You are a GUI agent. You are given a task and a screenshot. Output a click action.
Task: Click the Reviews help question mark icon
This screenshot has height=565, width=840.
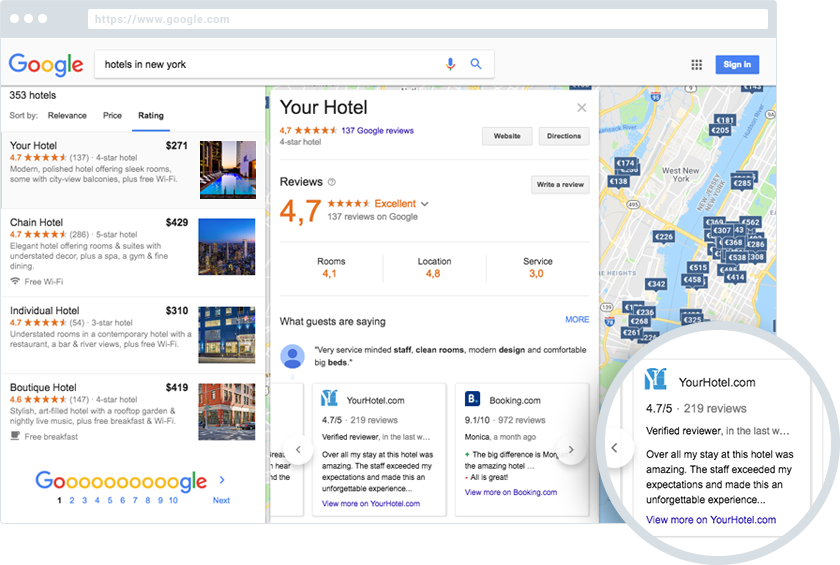point(332,182)
